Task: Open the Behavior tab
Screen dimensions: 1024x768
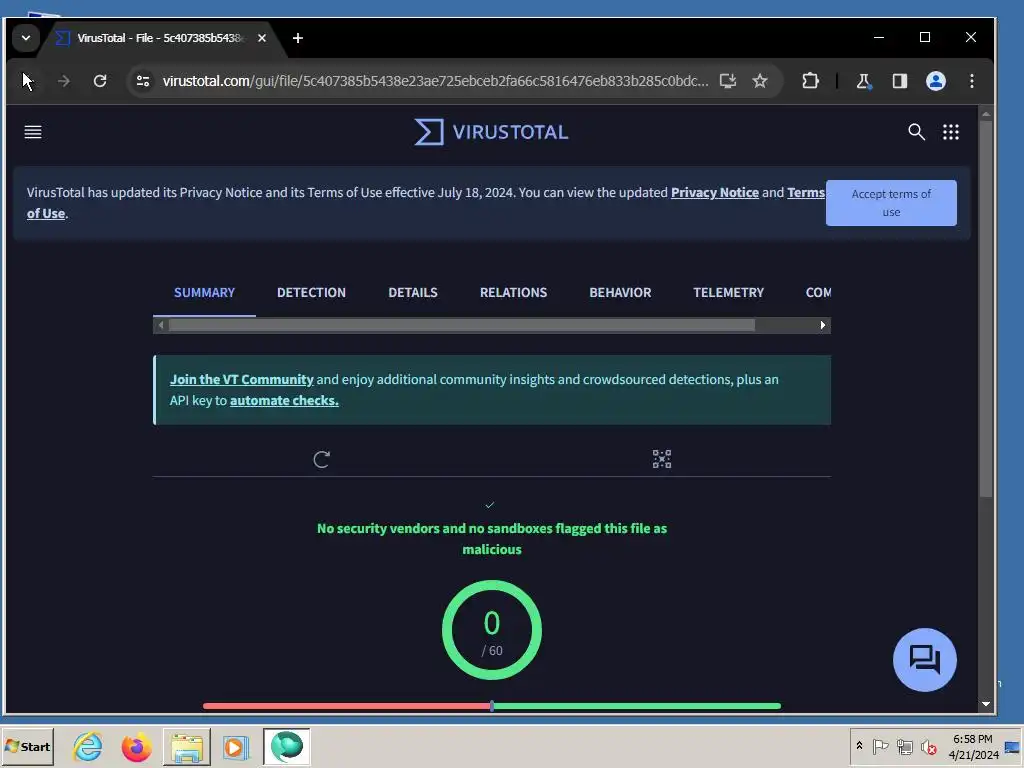Action: (620, 293)
